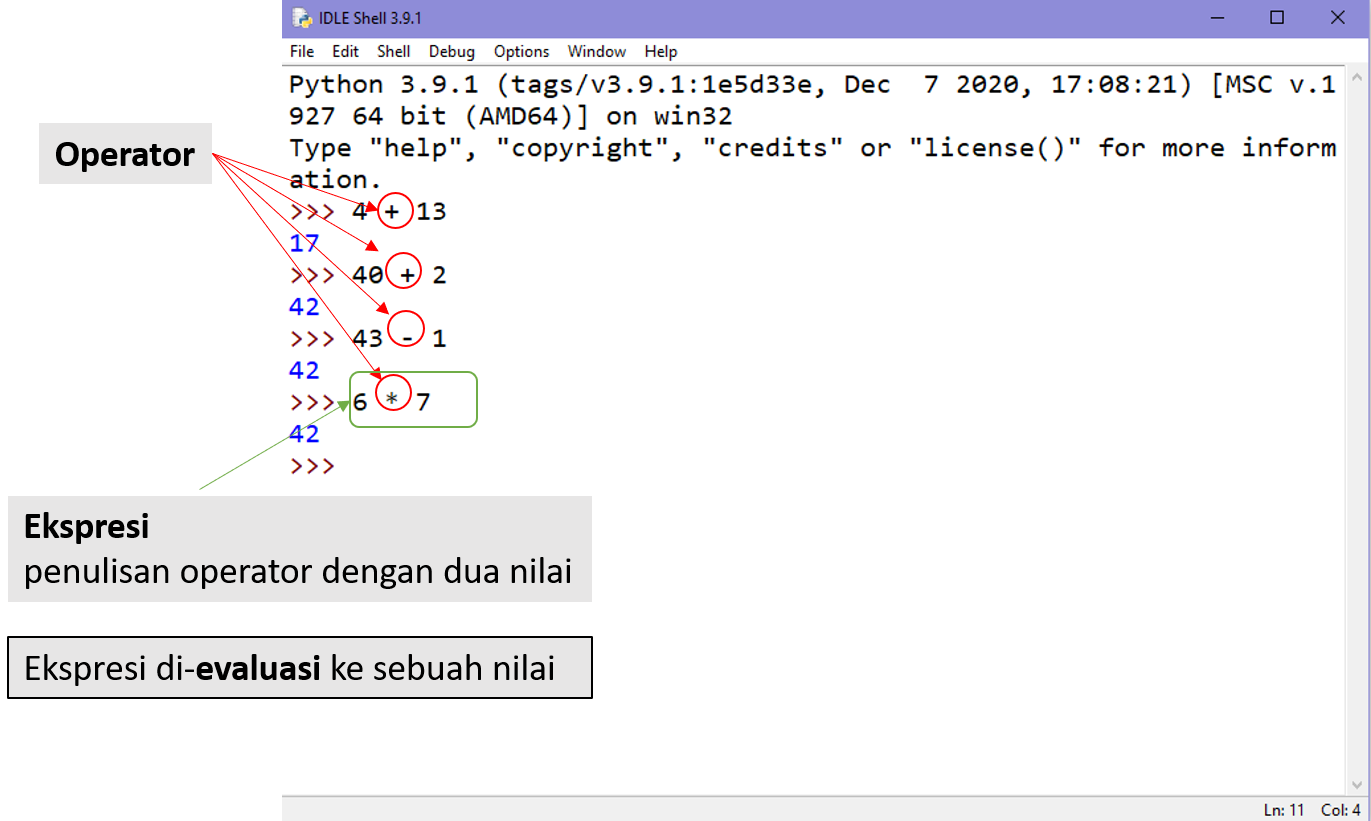Open the Help menu
Viewport: 1371px width, 821px height.
[x=660, y=51]
